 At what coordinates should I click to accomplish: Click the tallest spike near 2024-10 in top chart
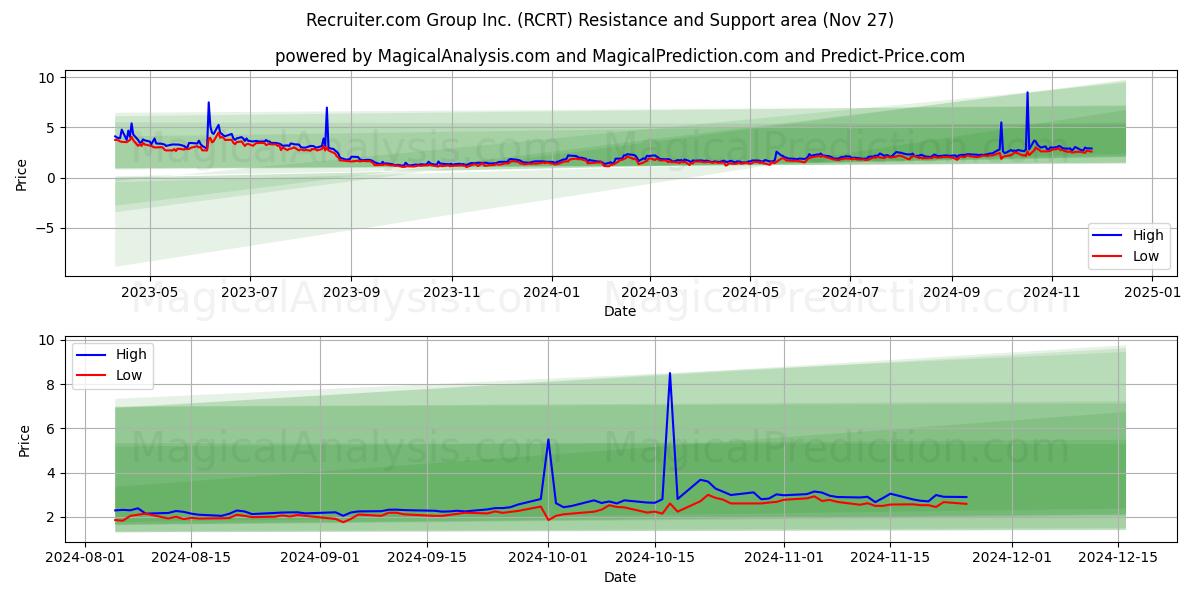coord(1027,93)
